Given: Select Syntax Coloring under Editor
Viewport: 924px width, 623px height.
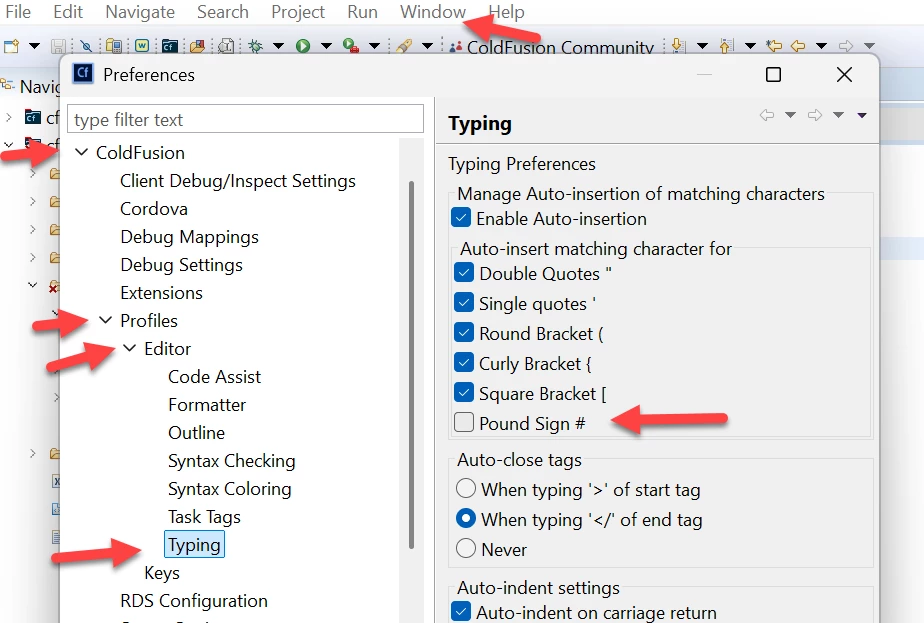Looking at the screenshot, I should coord(229,489).
